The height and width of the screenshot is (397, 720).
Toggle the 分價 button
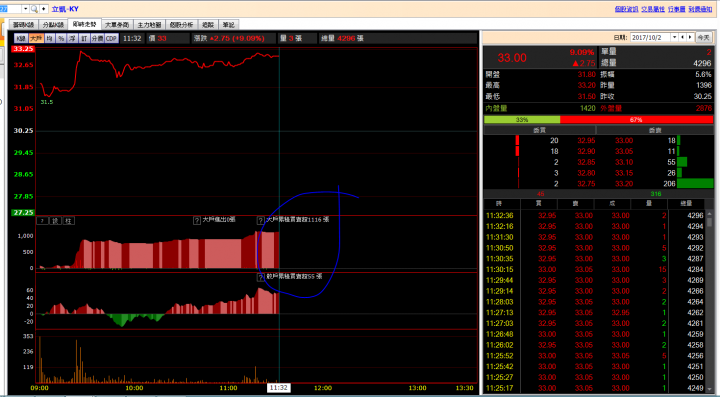pyautogui.click(x=97, y=39)
